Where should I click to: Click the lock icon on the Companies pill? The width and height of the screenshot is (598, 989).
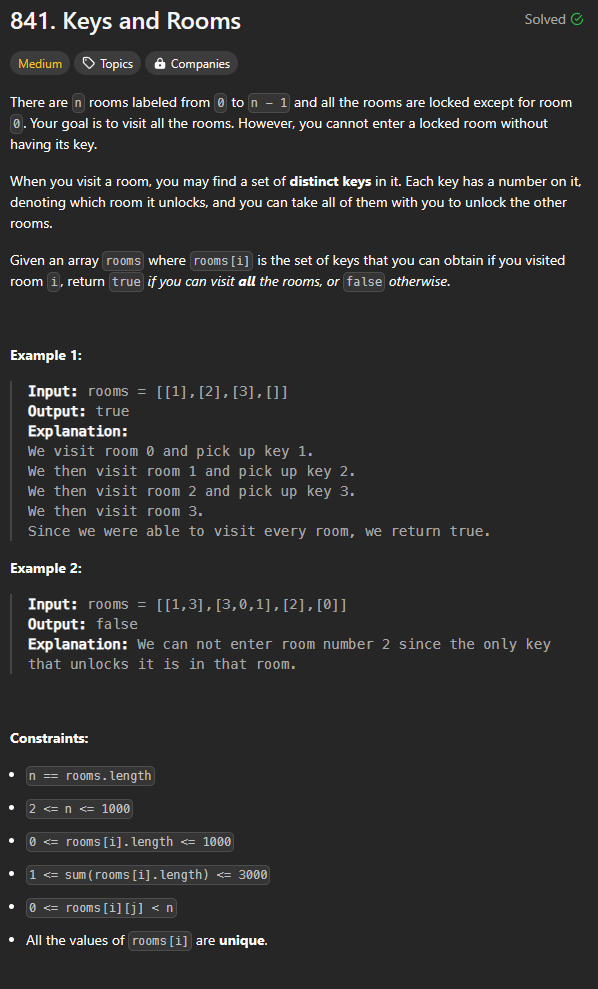tap(161, 63)
